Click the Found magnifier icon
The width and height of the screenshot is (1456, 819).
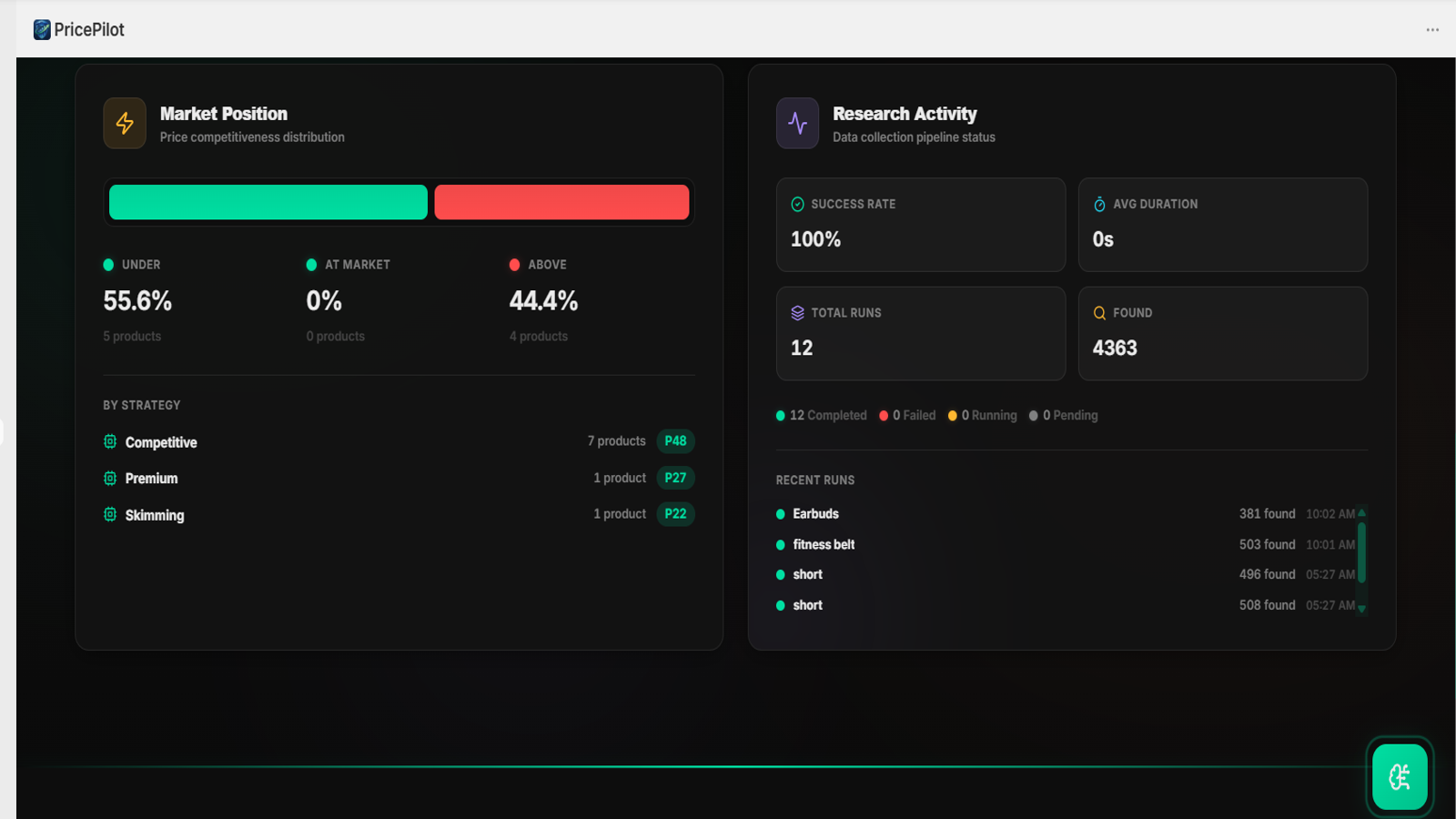[1099, 313]
